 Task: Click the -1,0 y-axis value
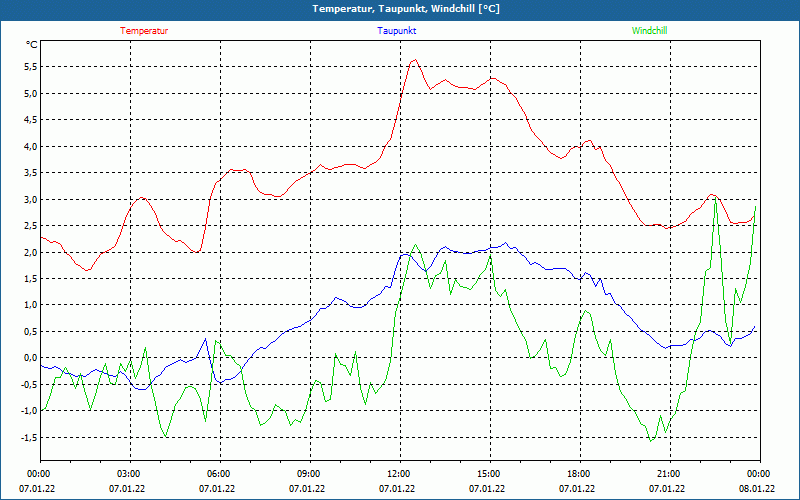click(29, 411)
